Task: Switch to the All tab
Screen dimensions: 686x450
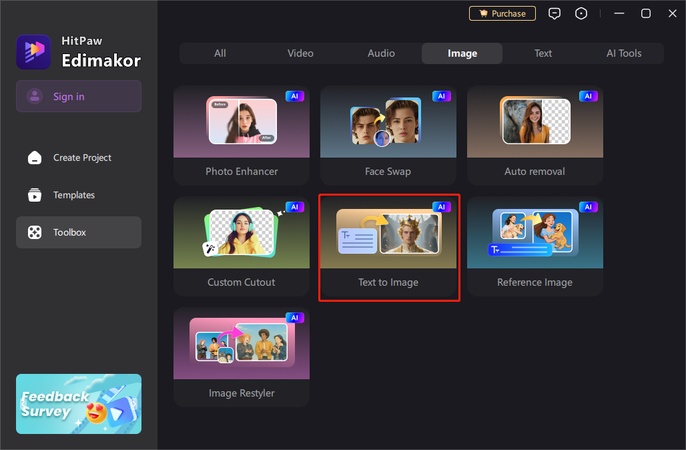Action: [x=220, y=53]
